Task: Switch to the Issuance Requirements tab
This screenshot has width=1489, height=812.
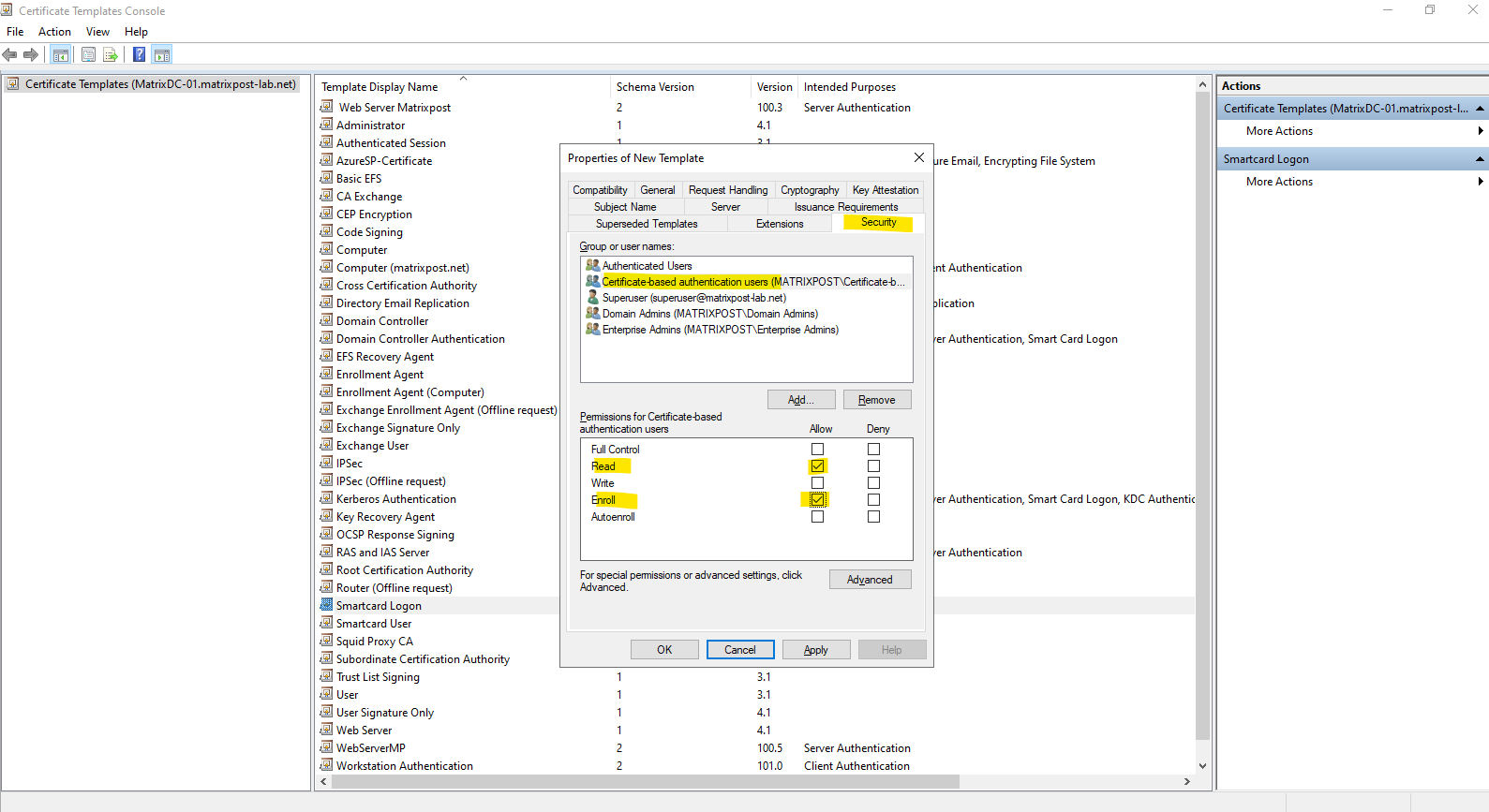Action: click(x=846, y=207)
